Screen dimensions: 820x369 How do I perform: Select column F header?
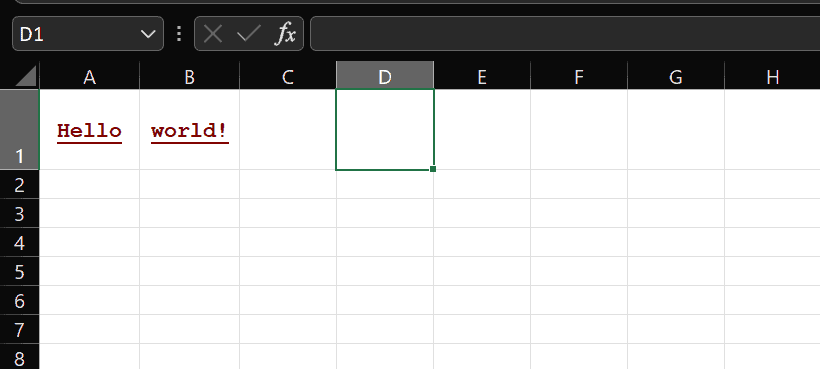coord(578,77)
